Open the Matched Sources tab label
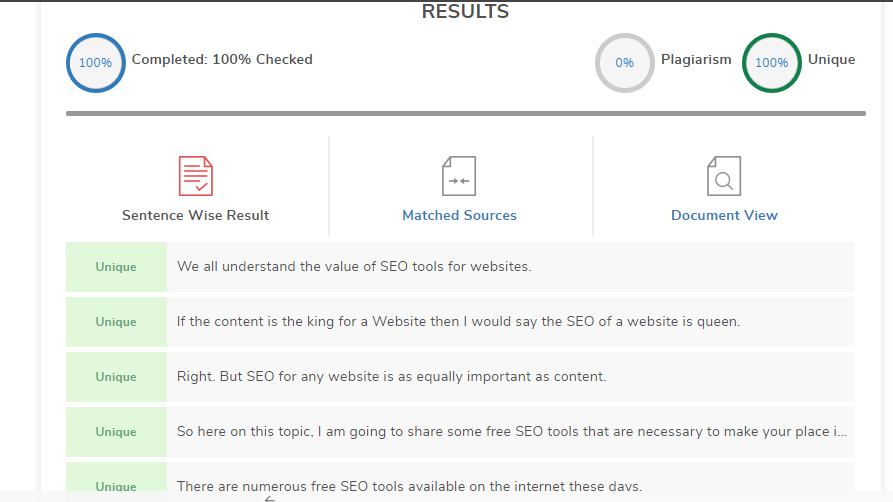The image size is (893, 502). [x=460, y=215]
